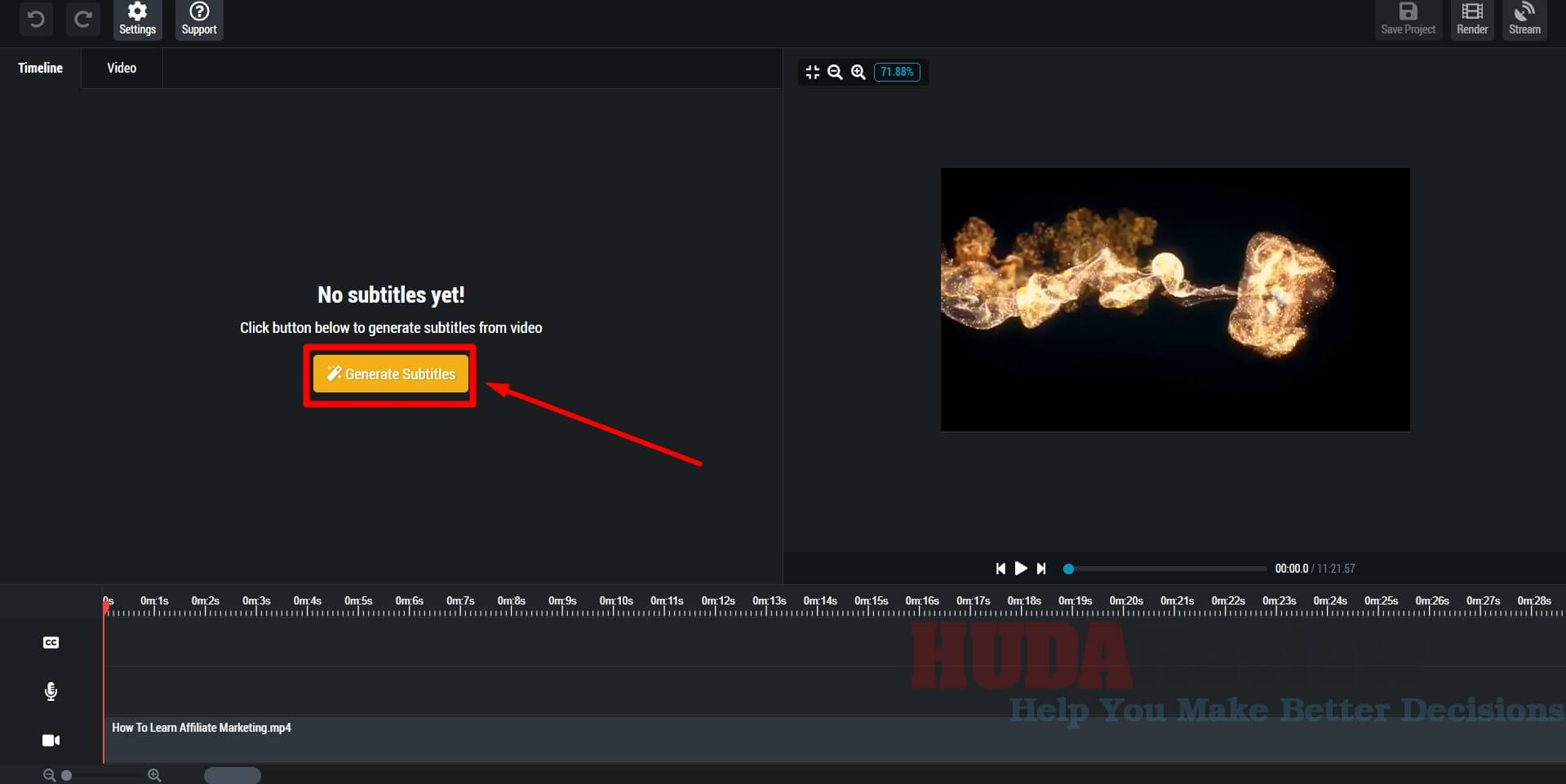The image size is (1566, 784).
Task: Click the 'No subtitles yet!' heading
Action: 391,295
